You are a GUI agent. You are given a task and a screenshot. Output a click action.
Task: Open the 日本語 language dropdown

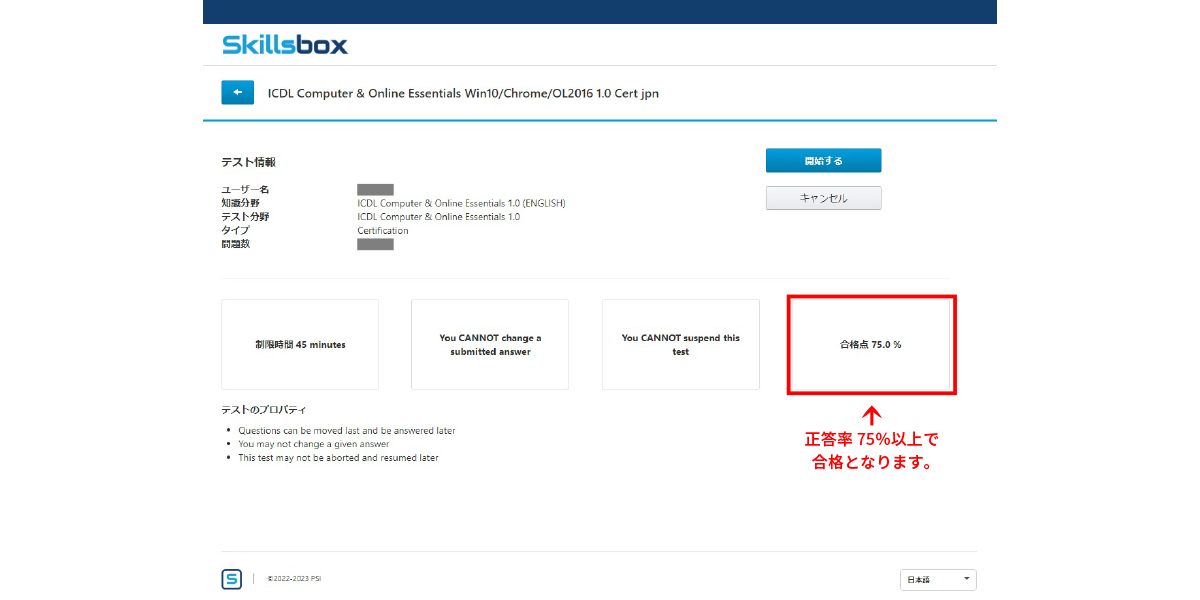coord(938,580)
